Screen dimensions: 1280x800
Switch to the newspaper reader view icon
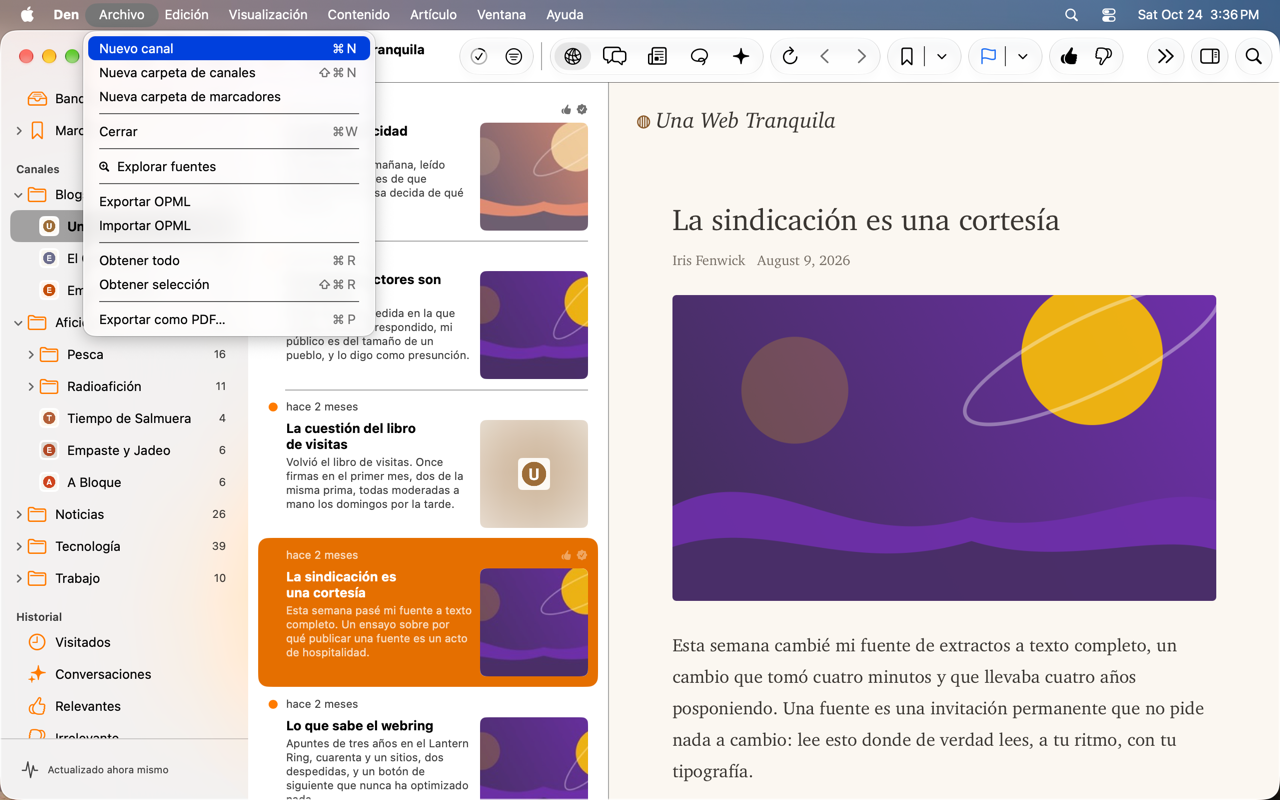[x=657, y=57]
